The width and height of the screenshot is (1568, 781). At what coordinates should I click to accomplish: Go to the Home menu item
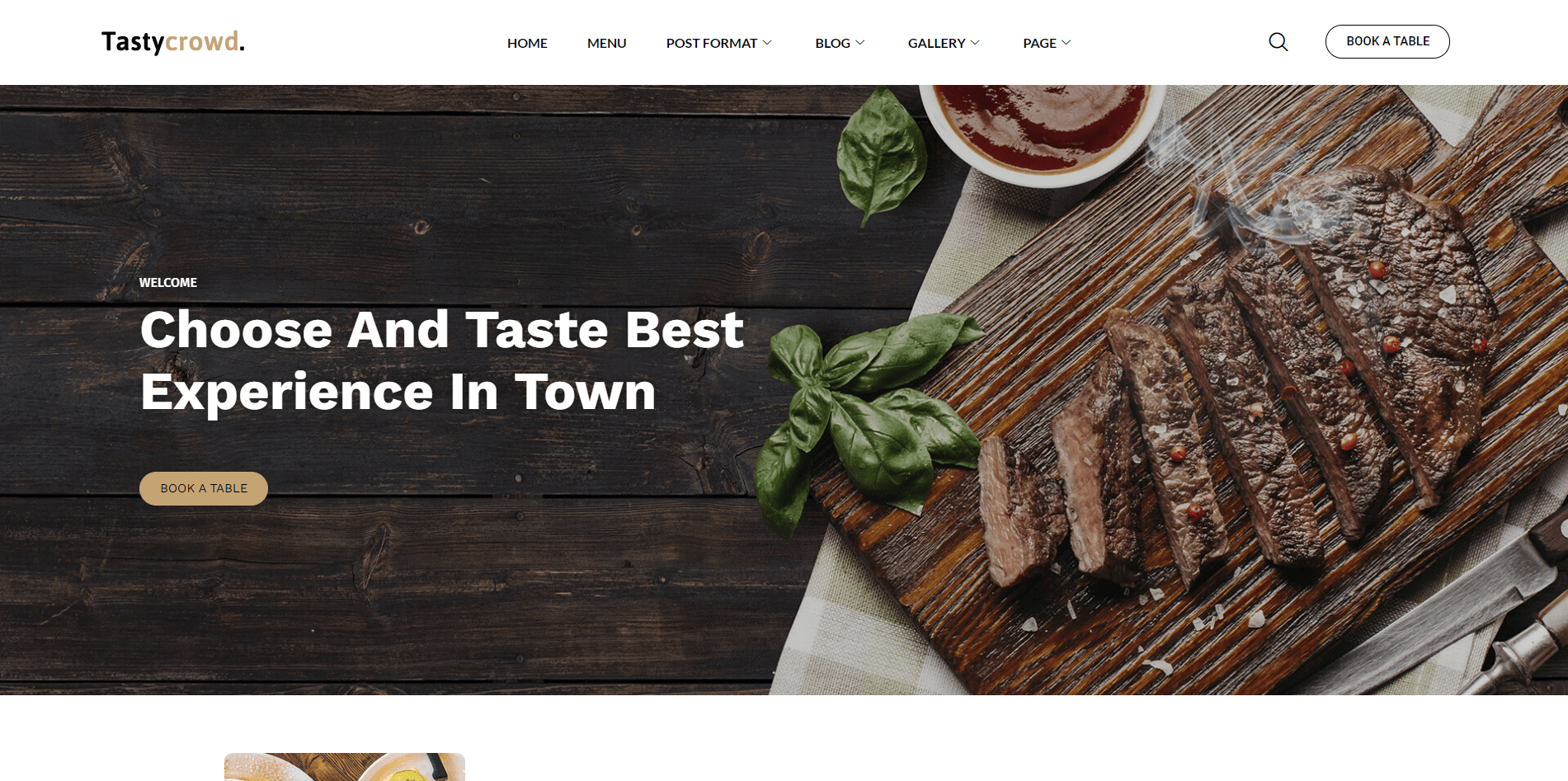(527, 43)
